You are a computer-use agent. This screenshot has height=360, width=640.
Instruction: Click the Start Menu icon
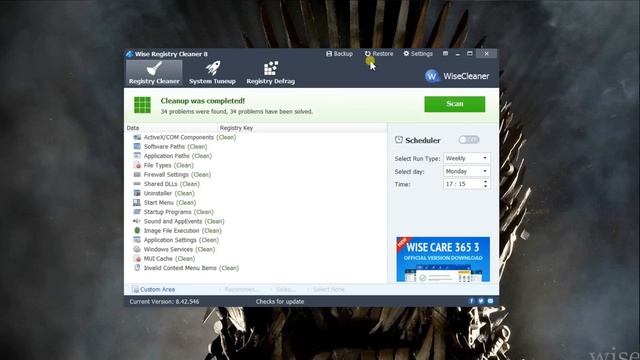(137, 203)
